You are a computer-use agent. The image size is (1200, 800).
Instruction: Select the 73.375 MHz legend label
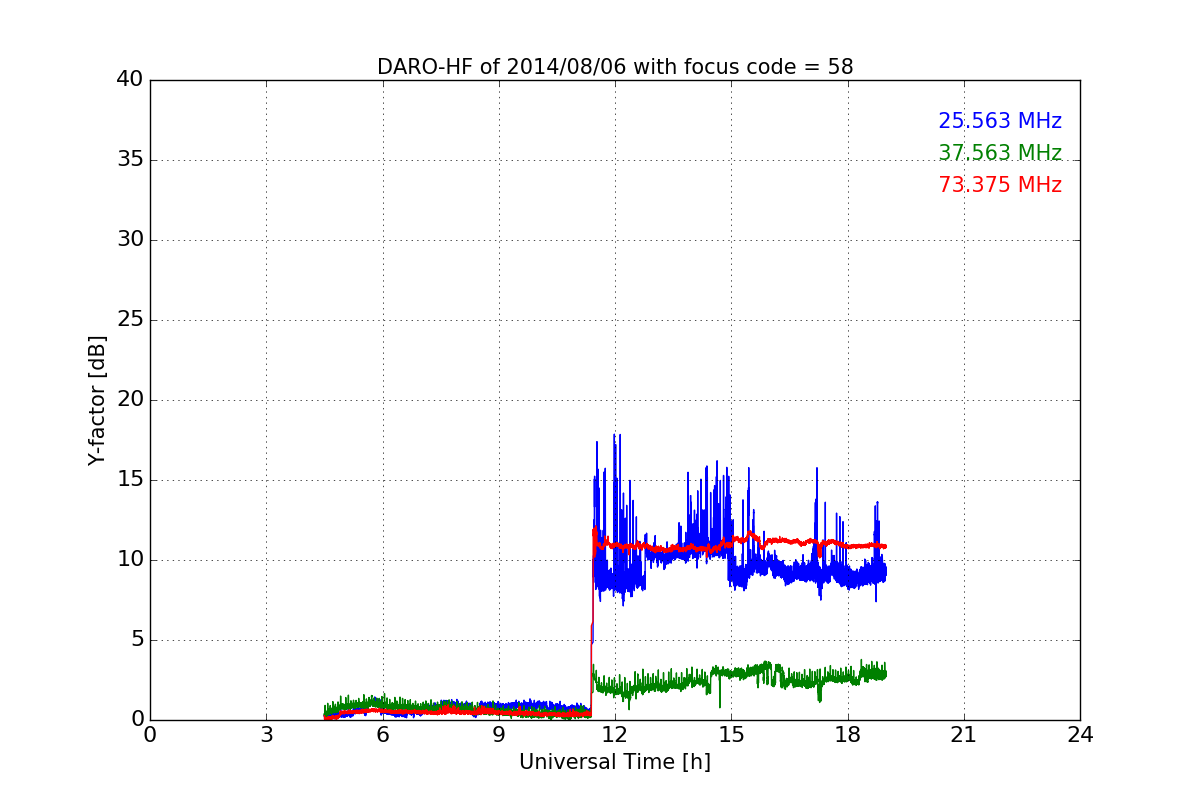(x=1000, y=185)
